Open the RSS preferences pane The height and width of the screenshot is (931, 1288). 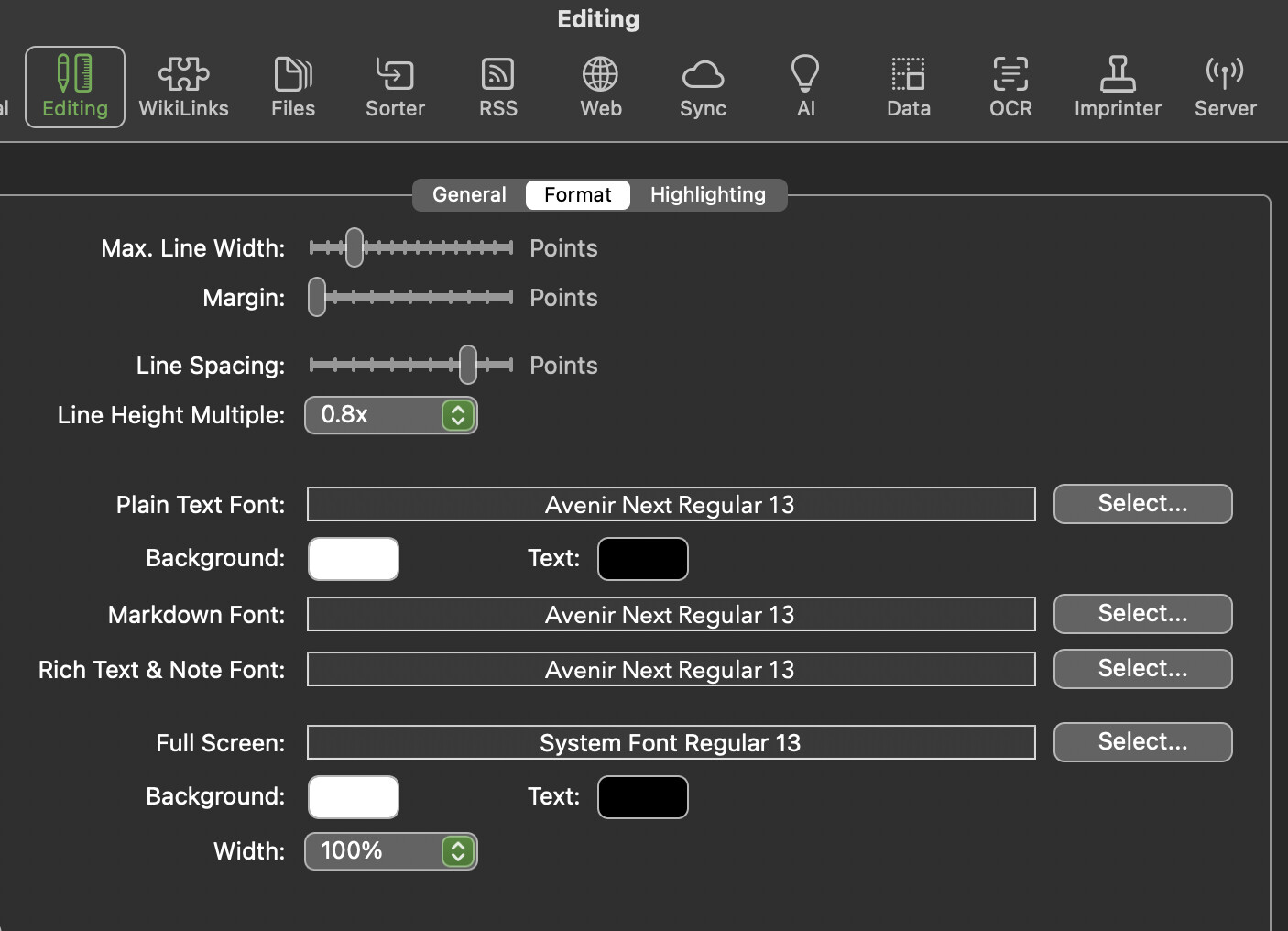[498, 88]
